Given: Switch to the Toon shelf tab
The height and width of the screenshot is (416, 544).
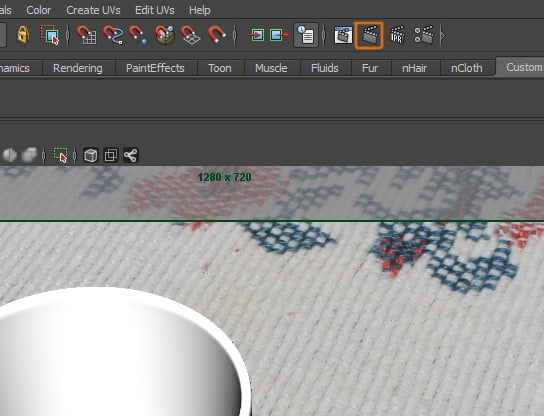Looking at the screenshot, I should [x=220, y=68].
